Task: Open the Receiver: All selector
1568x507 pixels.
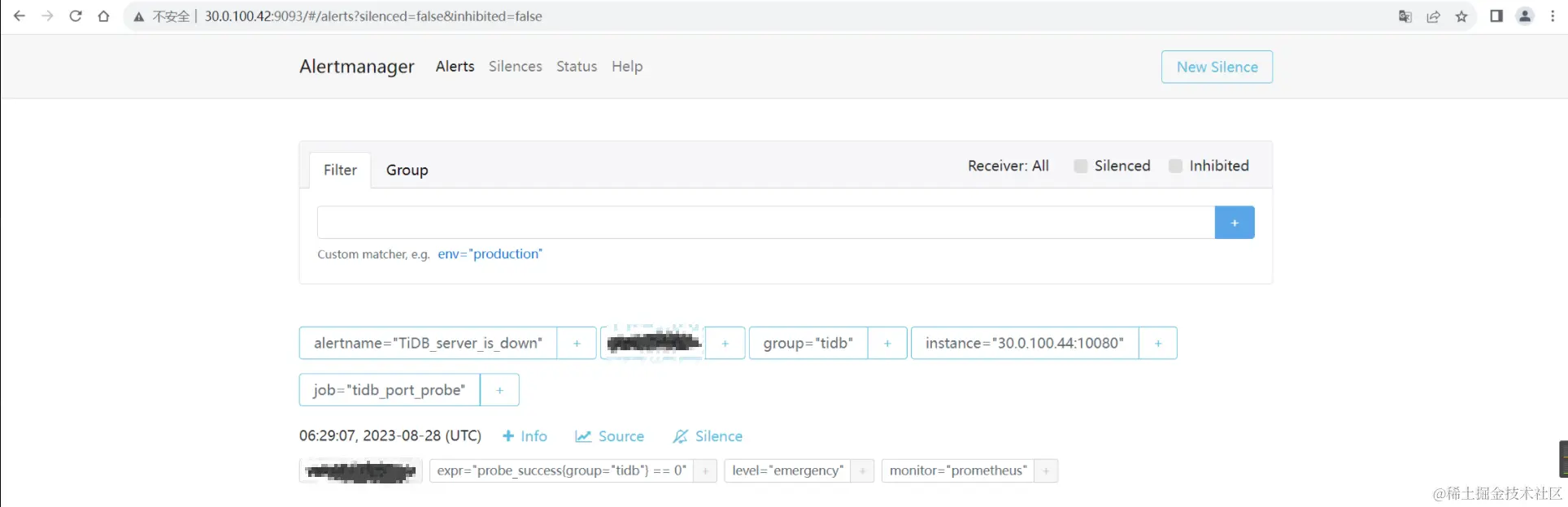Action: (x=1008, y=166)
